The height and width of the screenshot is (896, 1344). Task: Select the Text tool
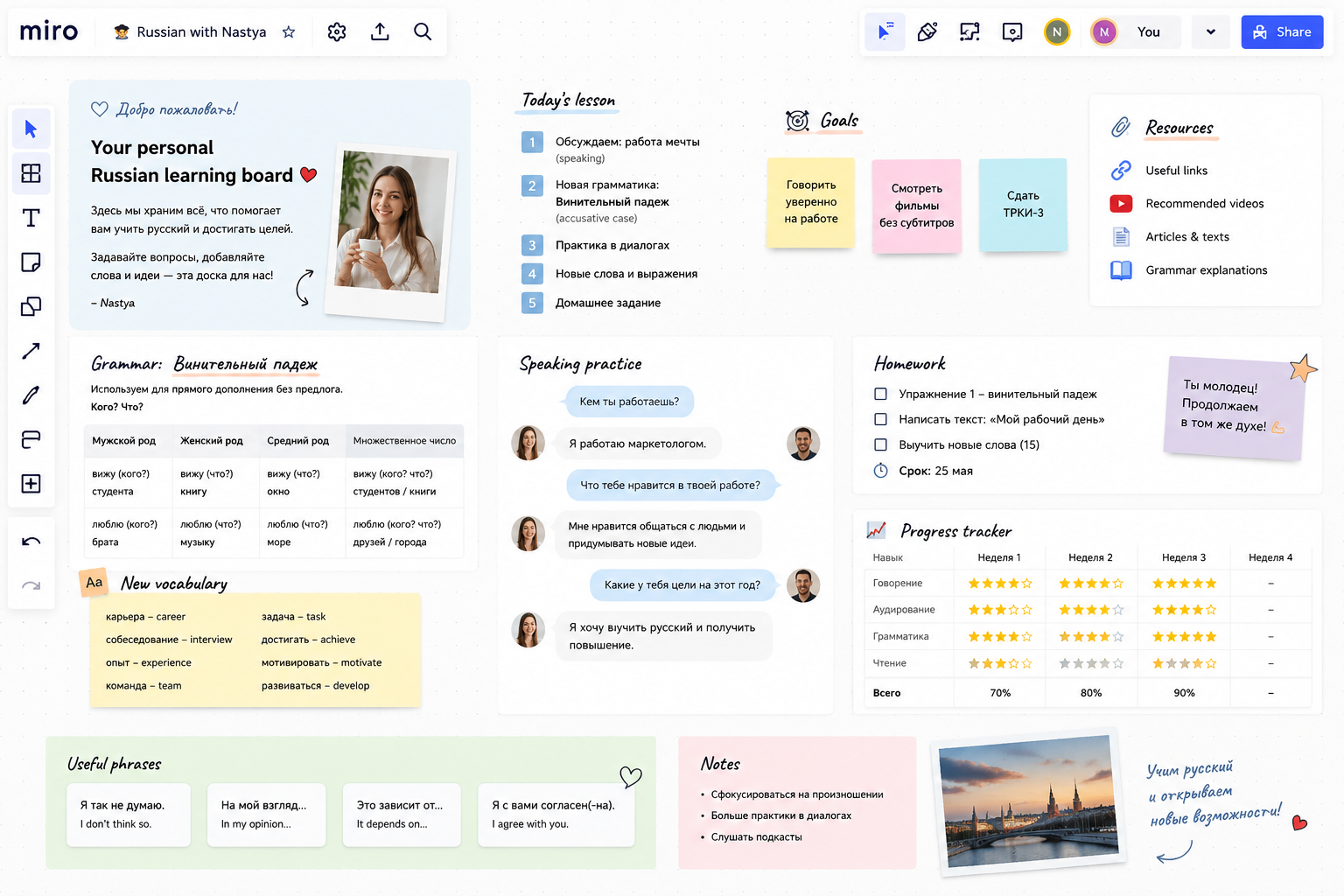[31, 218]
